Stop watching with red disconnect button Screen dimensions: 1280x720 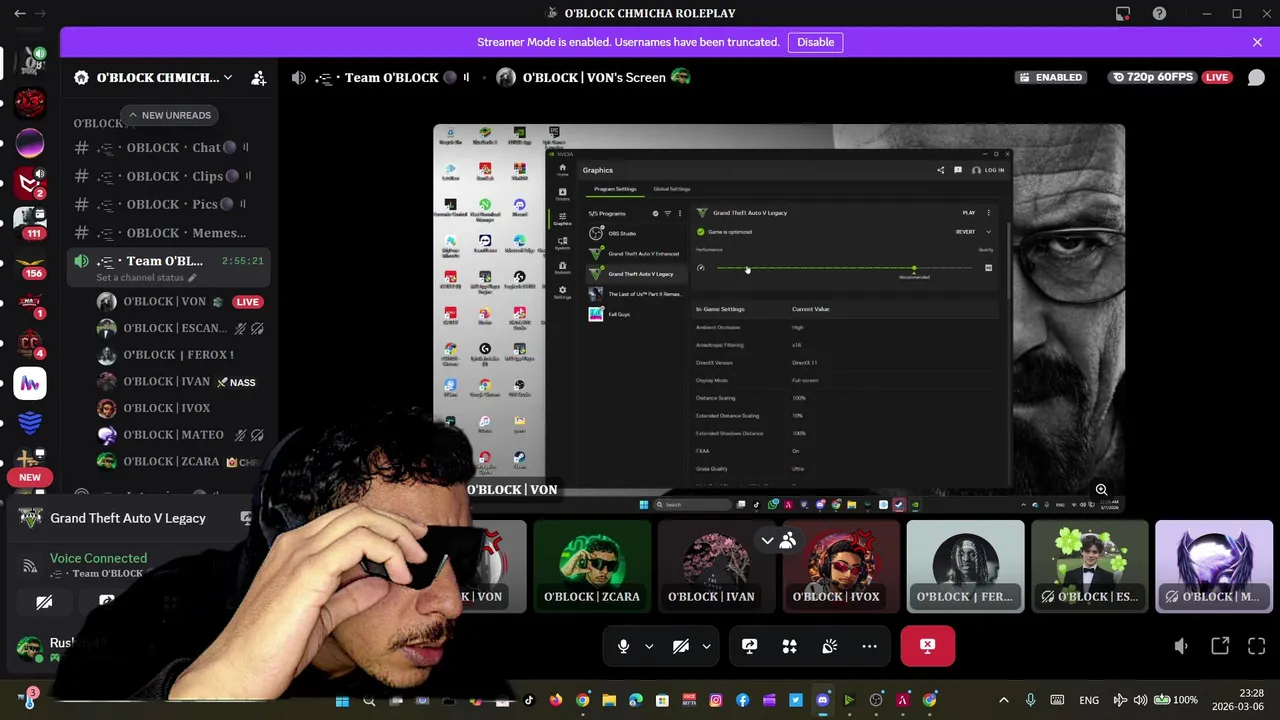pyautogui.click(x=928, y=646)
